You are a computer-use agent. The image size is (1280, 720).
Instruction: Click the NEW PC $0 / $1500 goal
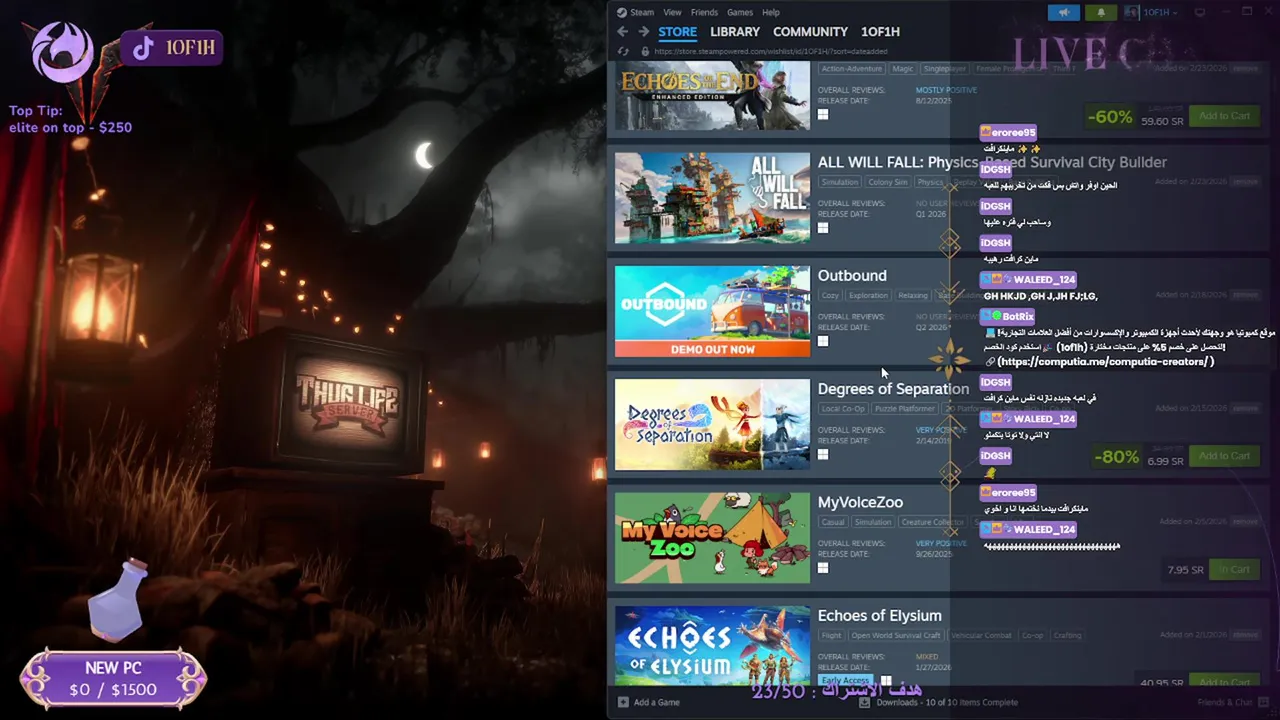113,679
